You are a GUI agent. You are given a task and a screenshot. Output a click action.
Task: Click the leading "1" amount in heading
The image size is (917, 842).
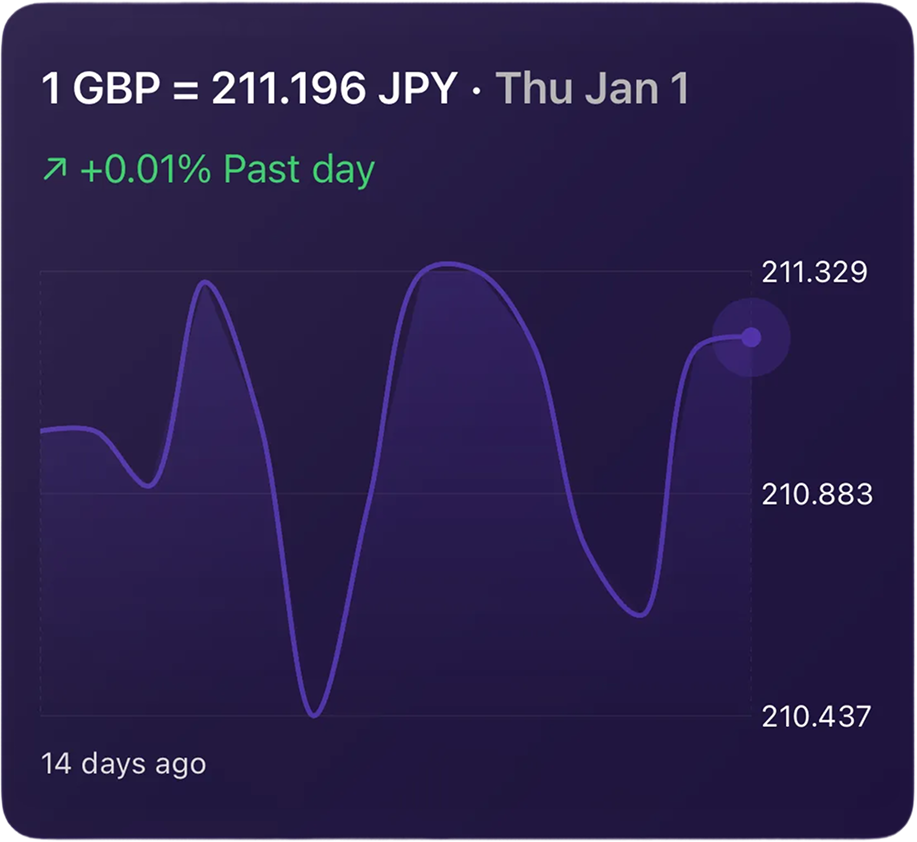point(51,90)
